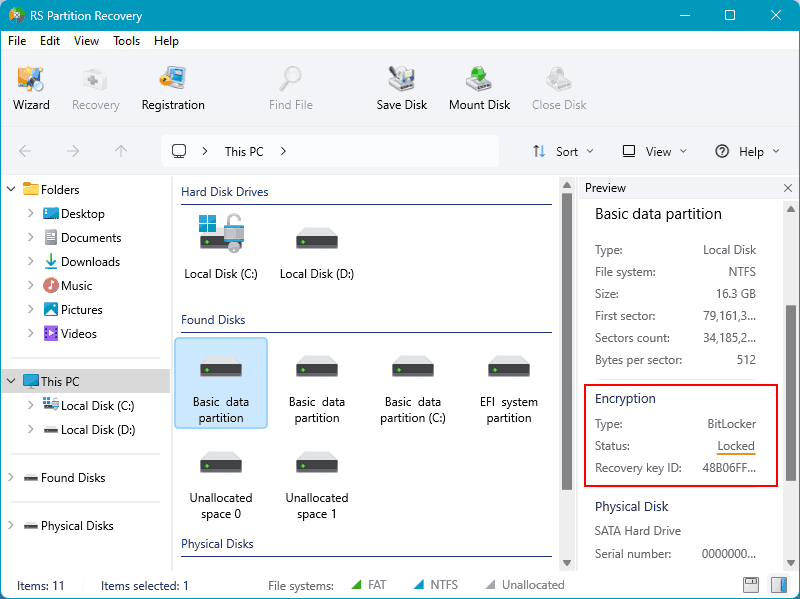Click Unallocated legend in status bar

pos(524,585)
